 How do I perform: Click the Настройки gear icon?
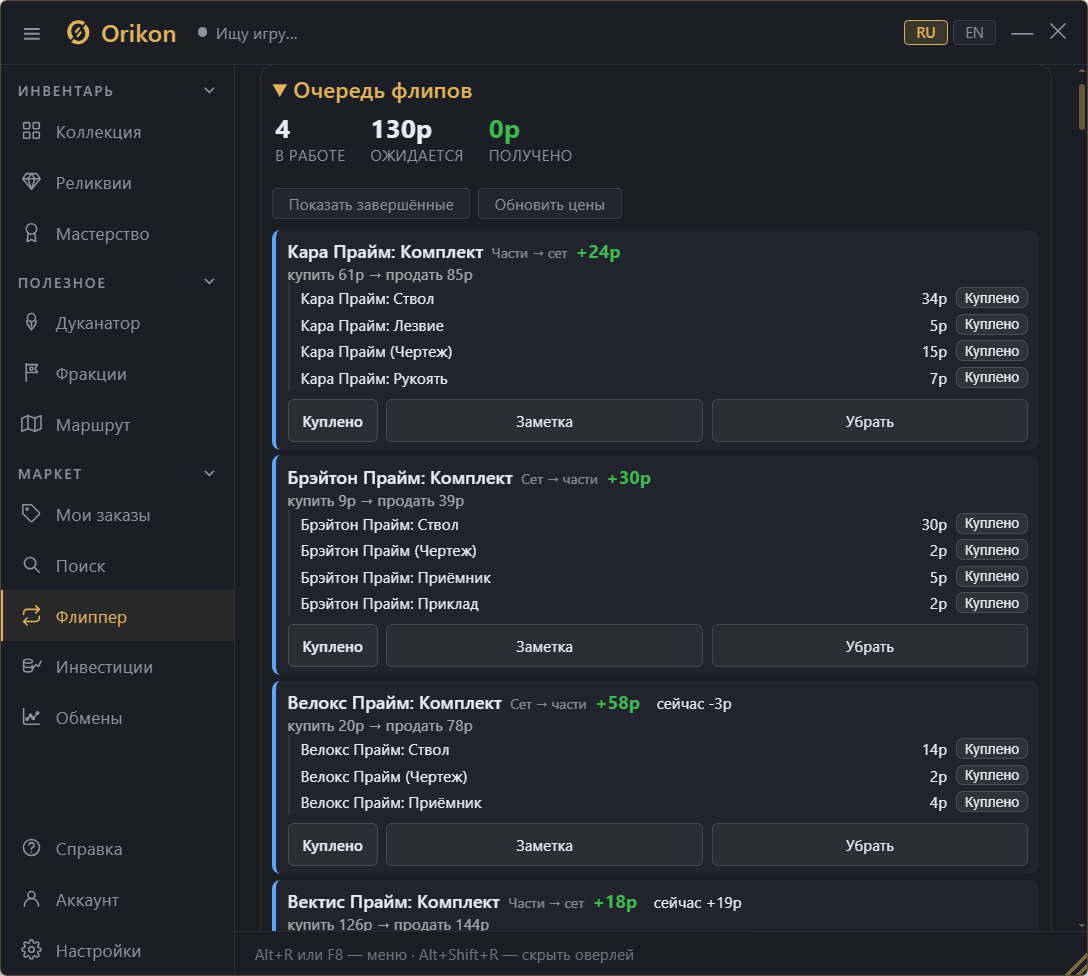coord(31,950)
